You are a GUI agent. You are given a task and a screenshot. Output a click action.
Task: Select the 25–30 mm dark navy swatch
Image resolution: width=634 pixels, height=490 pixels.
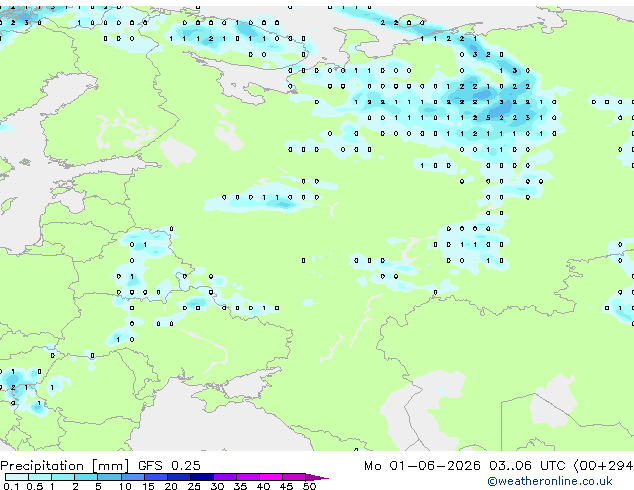pyautogui.click(x=201, y=477)
